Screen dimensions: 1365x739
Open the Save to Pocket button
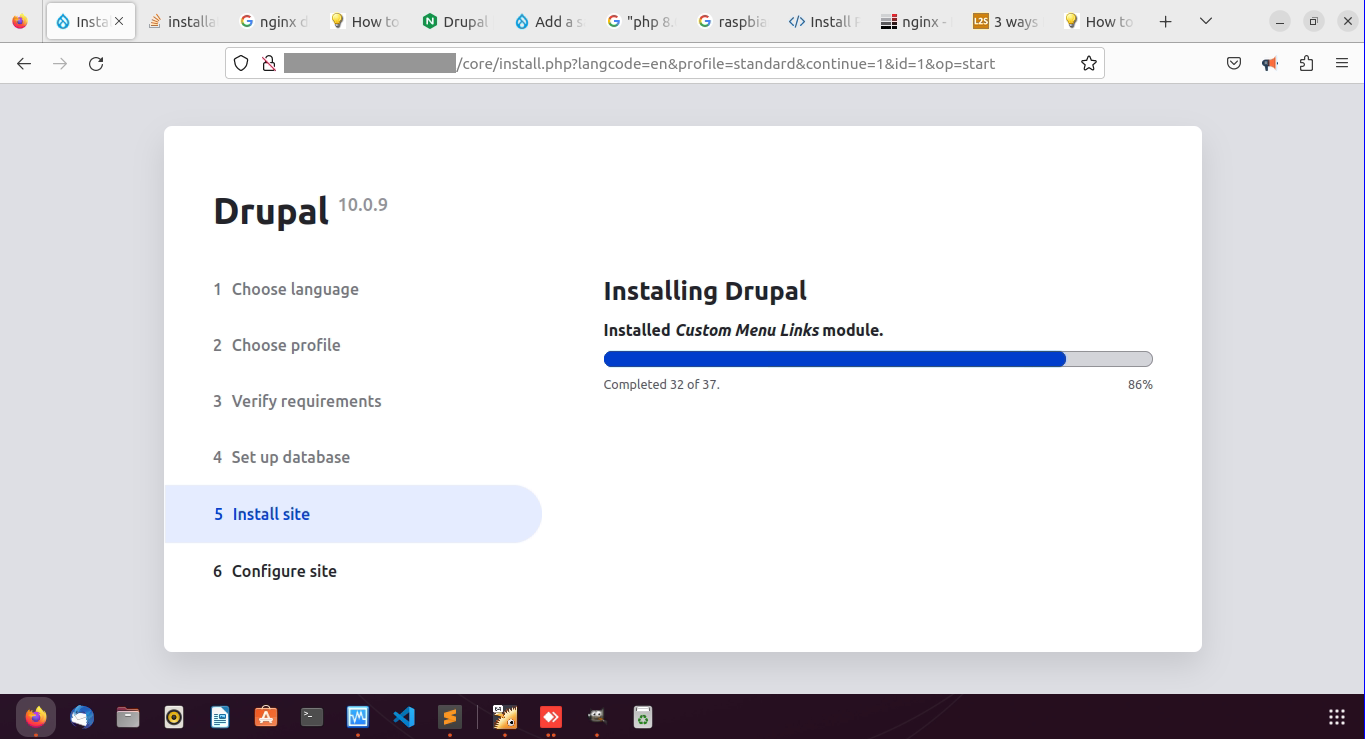pyautogui.click(x=1234, y=63)
